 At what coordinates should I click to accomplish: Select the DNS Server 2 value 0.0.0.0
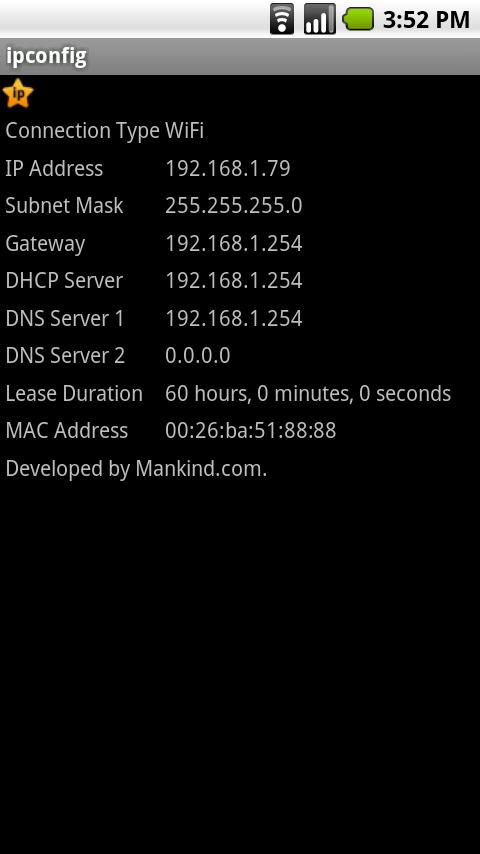coord(198,356)
